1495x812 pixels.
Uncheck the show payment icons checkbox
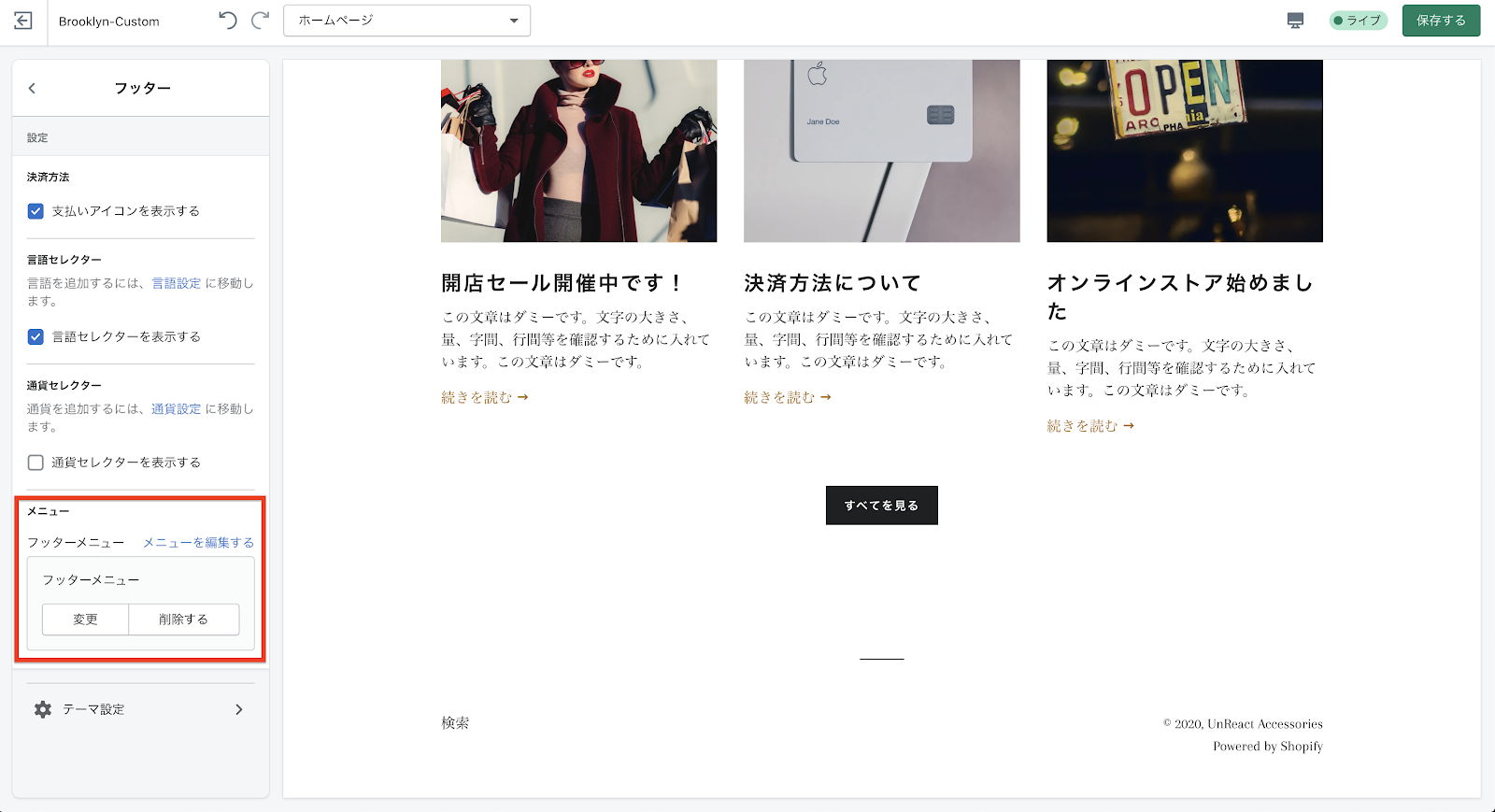pos(36,211)
